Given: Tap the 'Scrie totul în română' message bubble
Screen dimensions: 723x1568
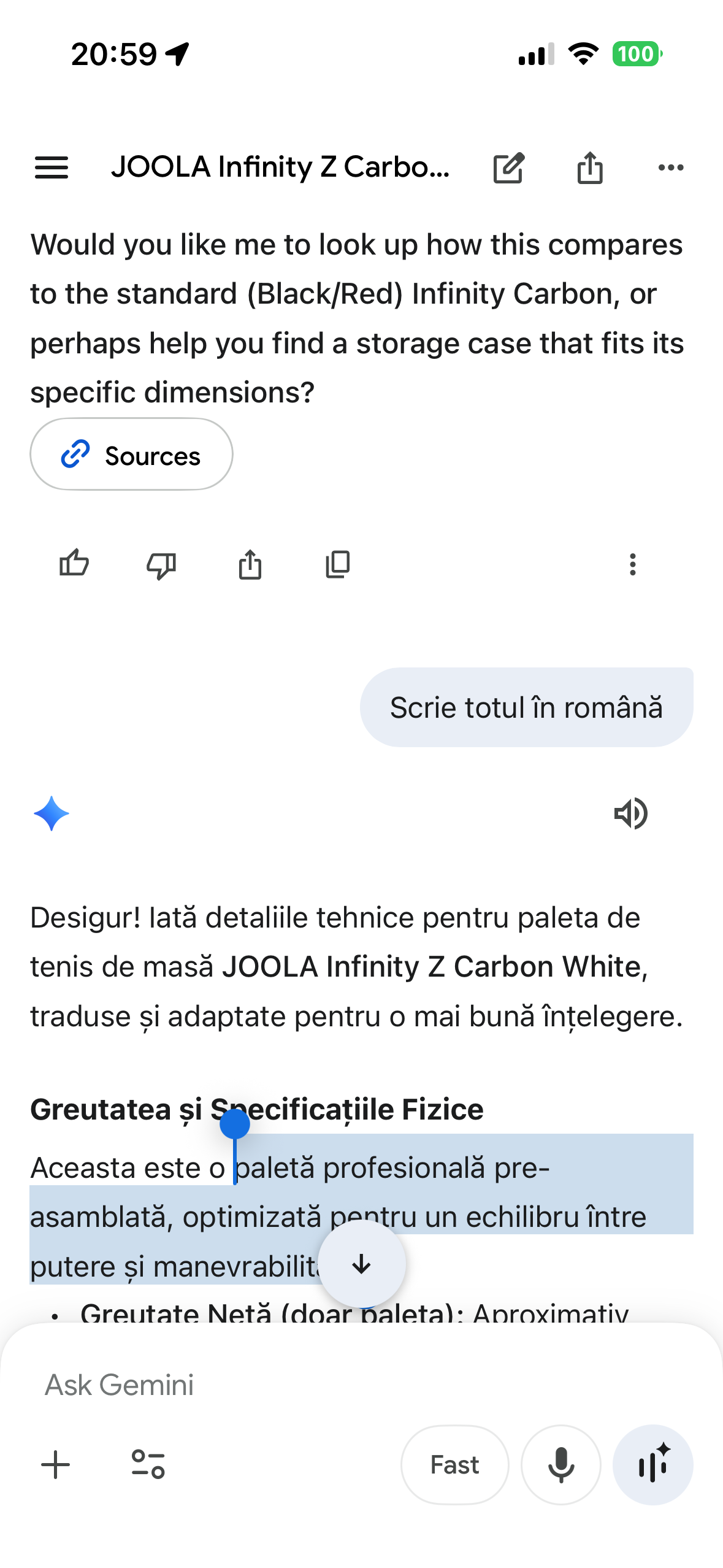Looking at the screenshot, I should coord(526,707).
